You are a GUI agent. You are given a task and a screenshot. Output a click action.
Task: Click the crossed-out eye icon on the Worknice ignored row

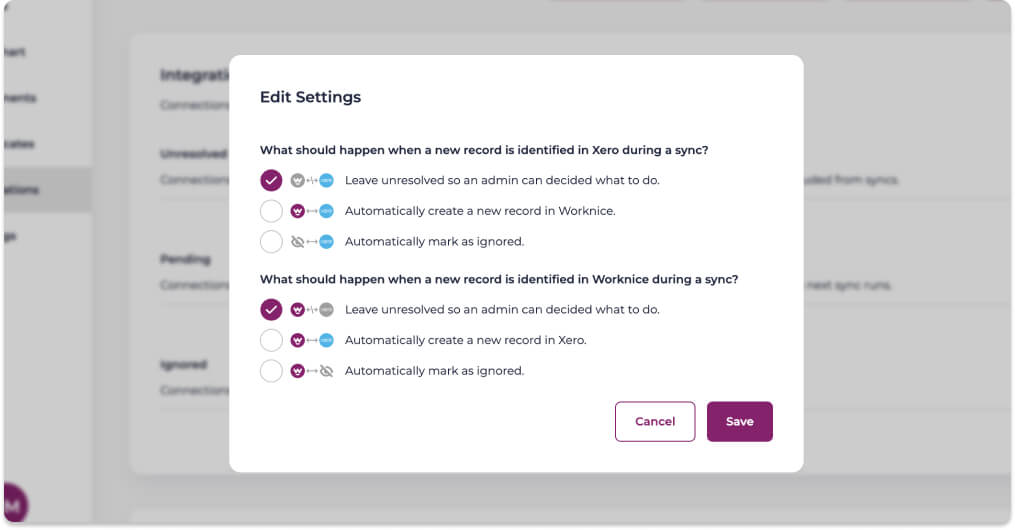[x=326, y=371]
